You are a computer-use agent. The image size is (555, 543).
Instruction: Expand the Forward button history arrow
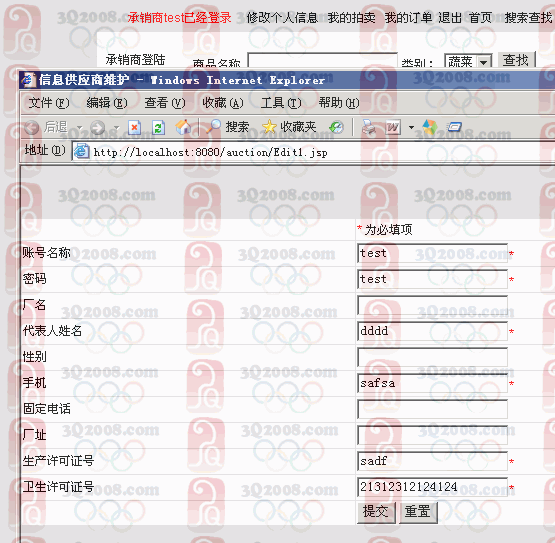116,127
